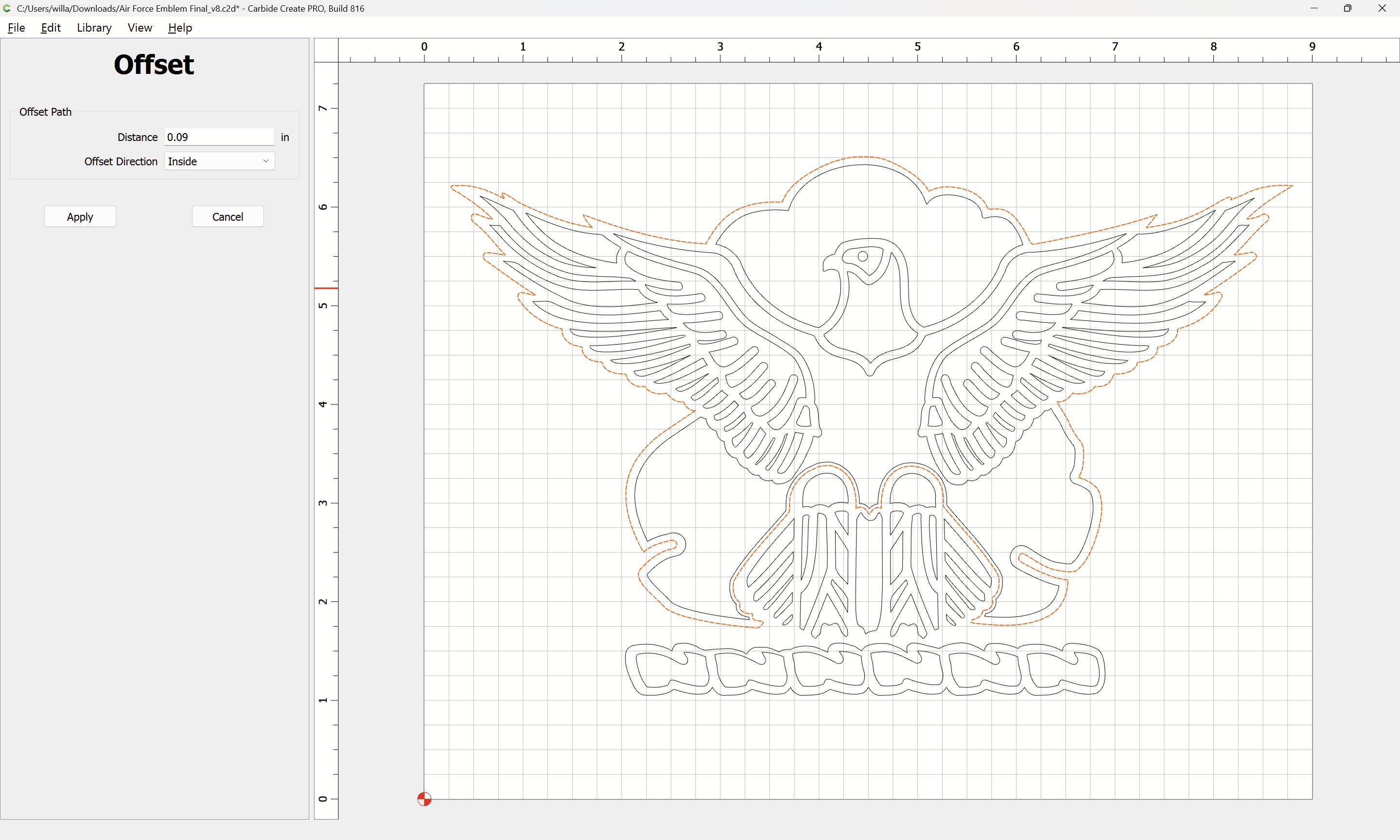The image size is (1400, 840).
Task: Click the Carbide Create app icon in title bar
Action: click(x=7, y=8)
